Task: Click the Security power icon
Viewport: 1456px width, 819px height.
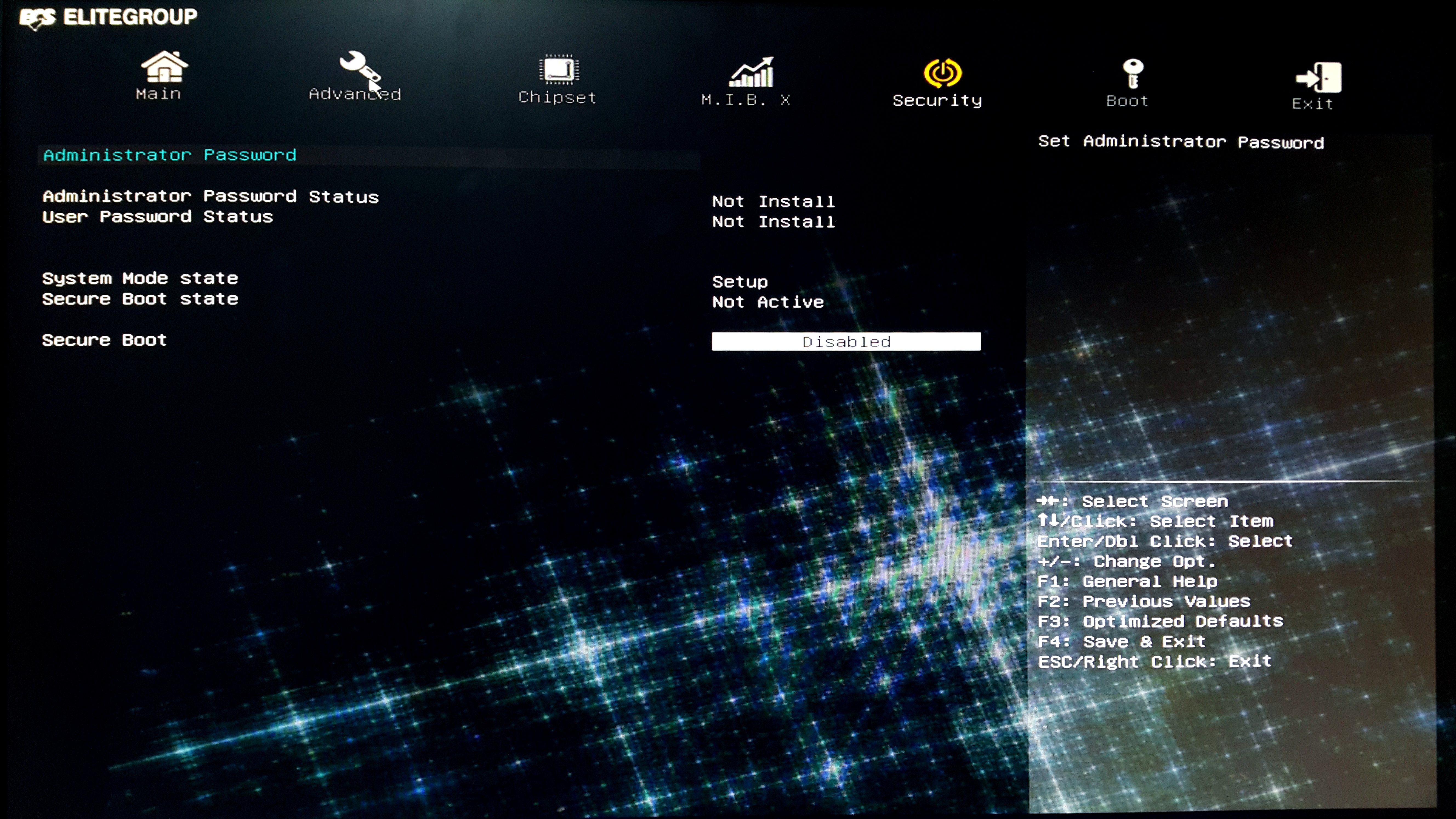Action: click(942, 73)
